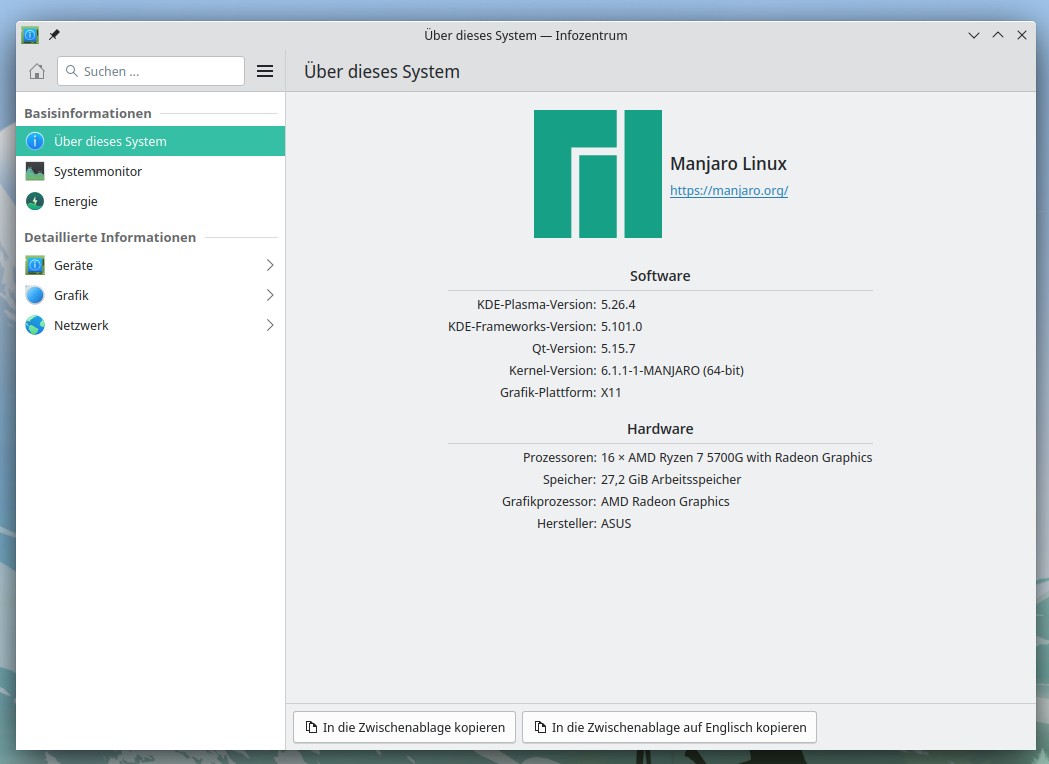Image resolution: width=1049 pixels, height=764 pixels.
Task: Click Grafik-Plattform value X11
Action: tap(611, 393)
